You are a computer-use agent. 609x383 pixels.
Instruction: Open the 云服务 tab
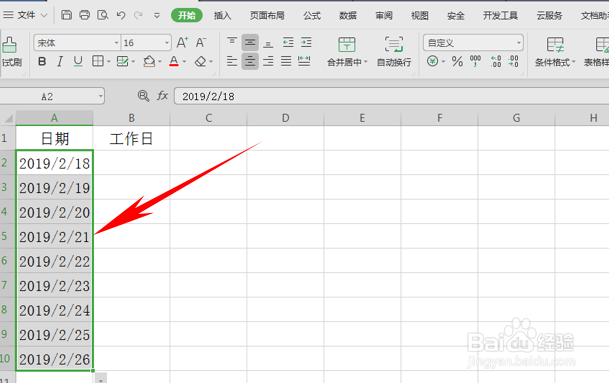[x=549, y=16]
